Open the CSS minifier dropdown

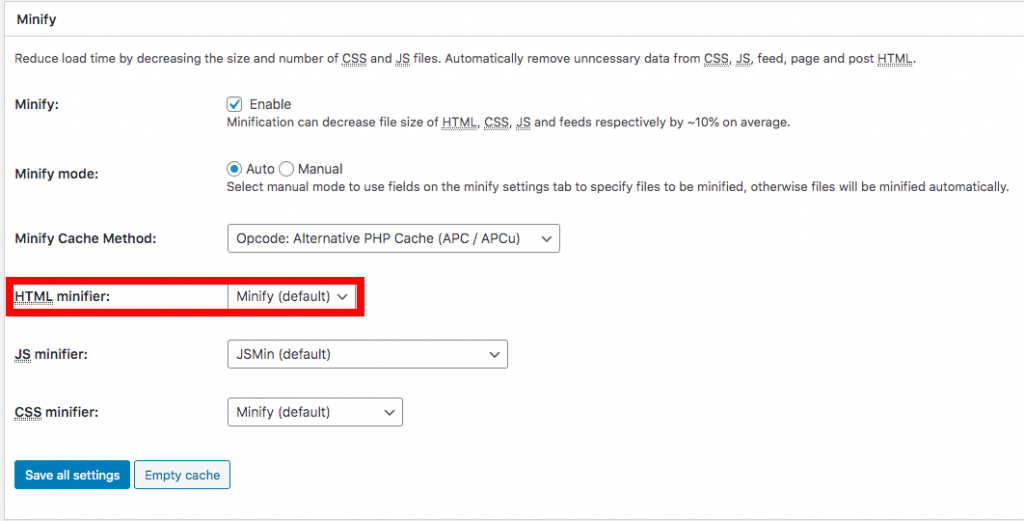[x=315, y=413]
